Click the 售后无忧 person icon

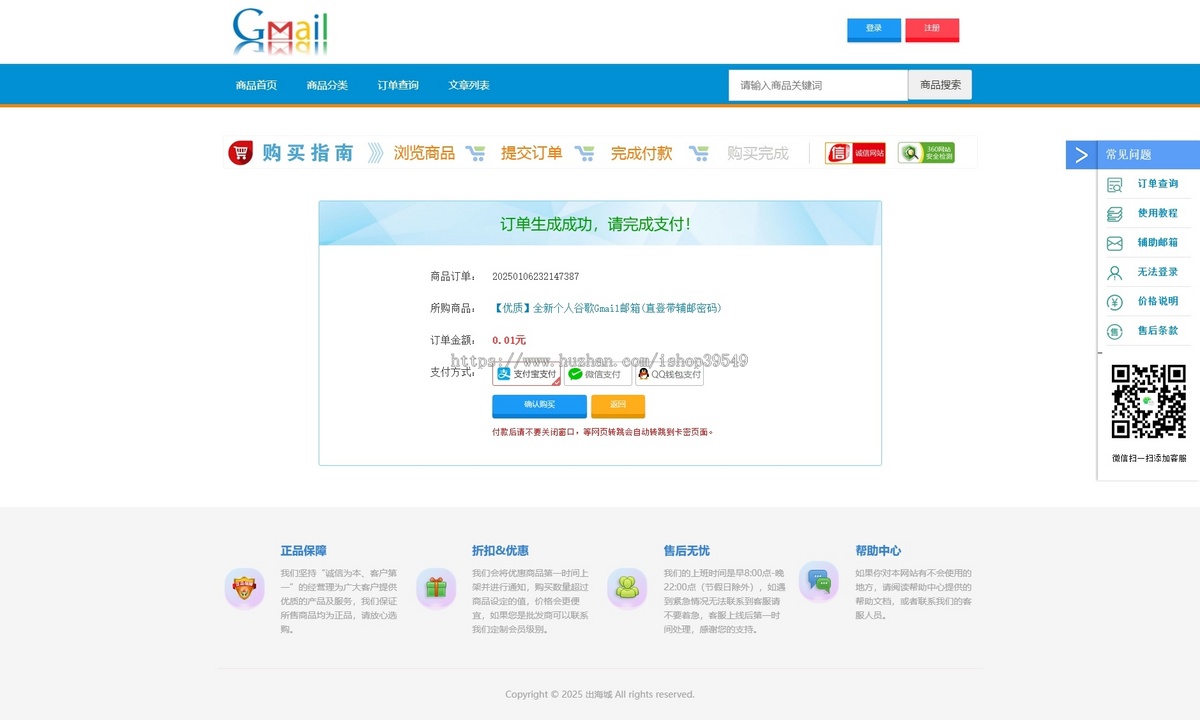click(x=627, y=588)
